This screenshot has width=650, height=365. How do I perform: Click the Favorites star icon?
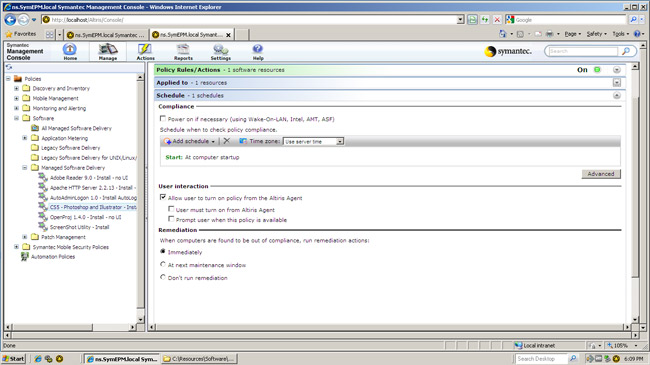click(9, 34)
